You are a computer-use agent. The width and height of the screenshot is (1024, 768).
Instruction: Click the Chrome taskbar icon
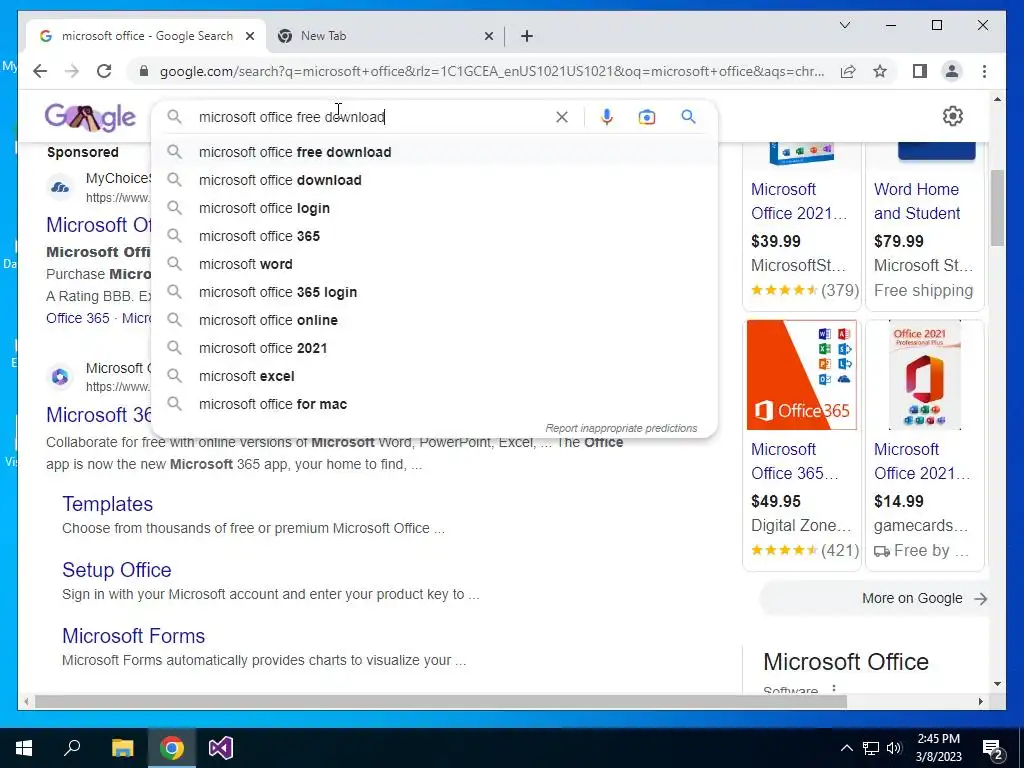pos(172,748)
